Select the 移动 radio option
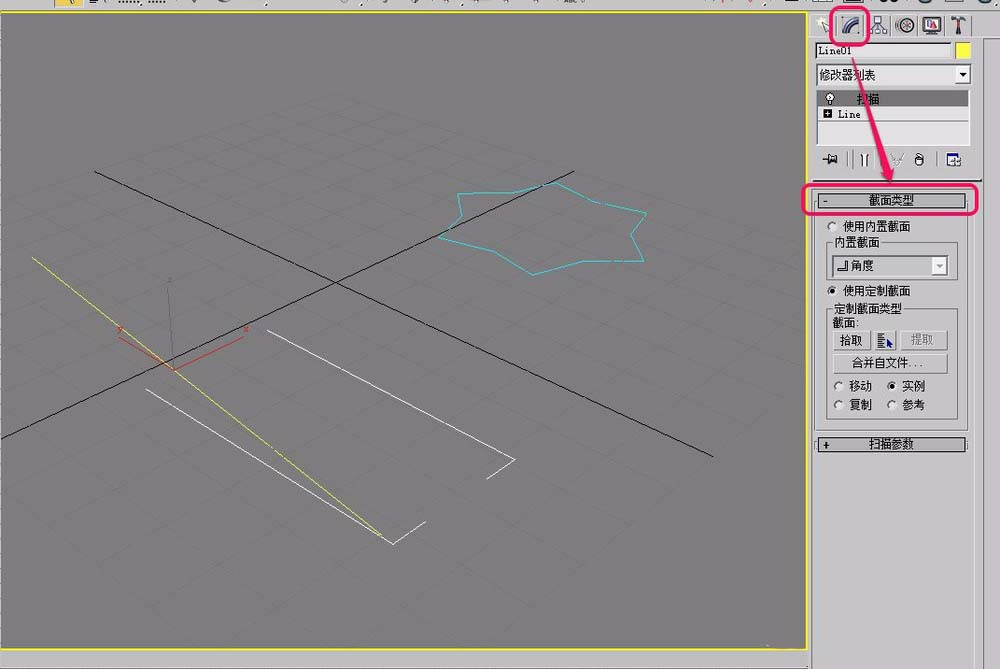The width and height of the screenshot is (1000, 669). pyautogui.click(x=839, y=386)
